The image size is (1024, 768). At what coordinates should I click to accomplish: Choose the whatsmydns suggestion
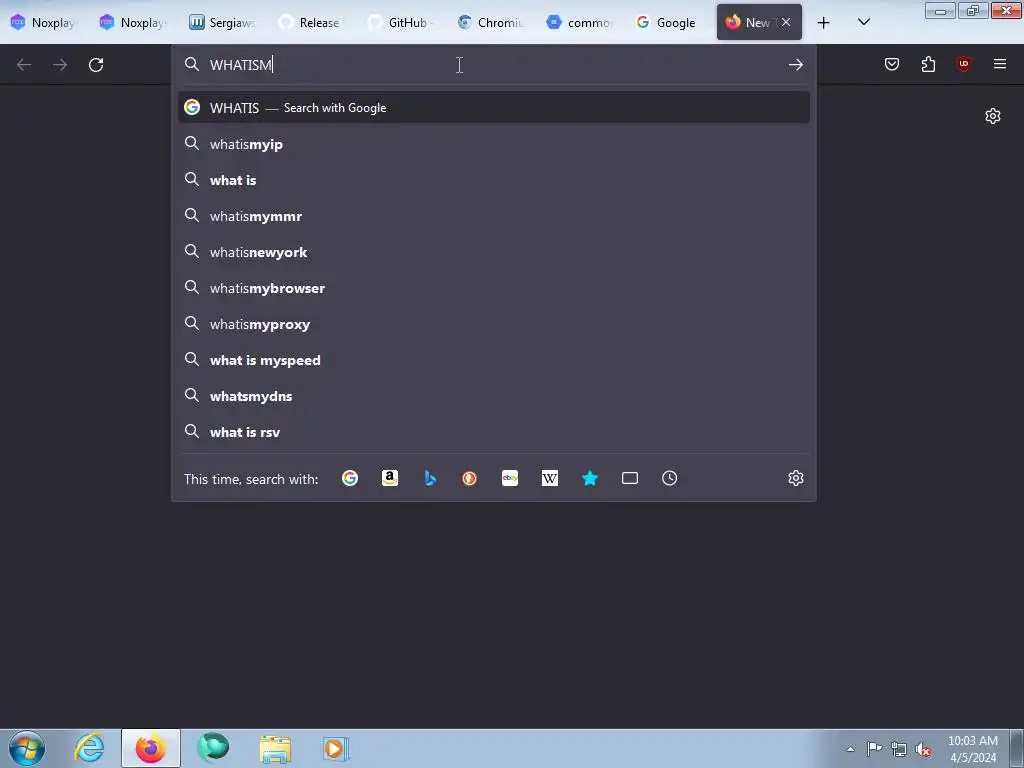point(494,396)
